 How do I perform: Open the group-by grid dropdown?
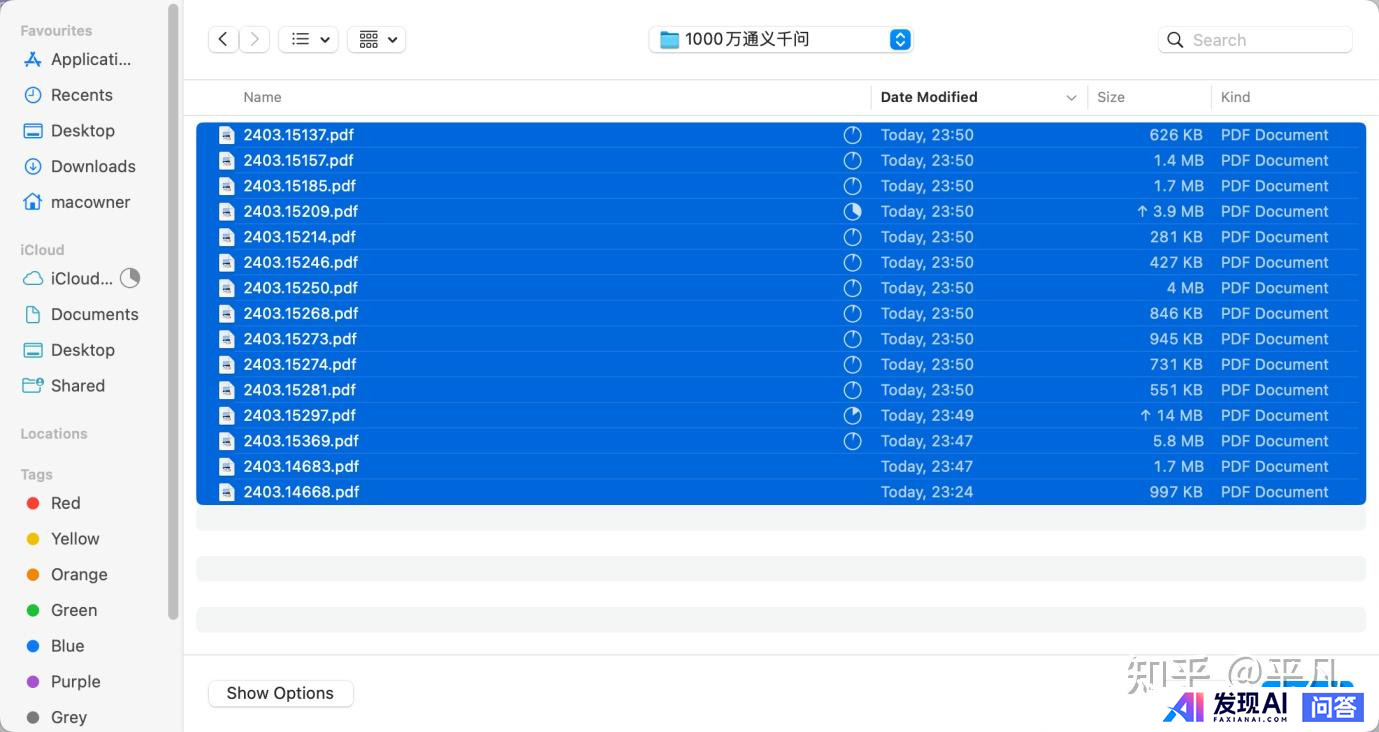[x=376, y=39]
